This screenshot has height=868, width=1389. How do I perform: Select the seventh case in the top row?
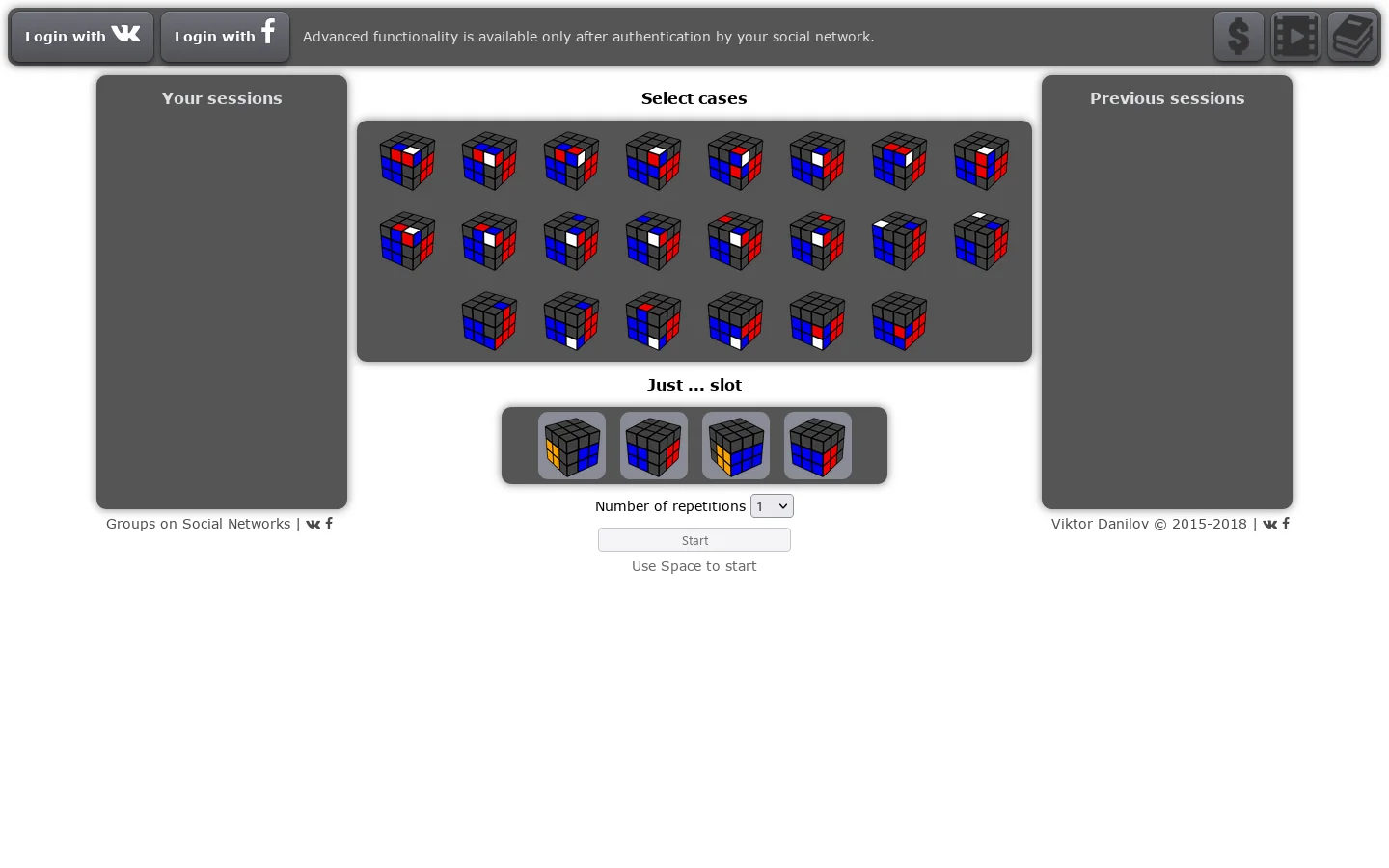pyautogui.click(x=900, y=161)
